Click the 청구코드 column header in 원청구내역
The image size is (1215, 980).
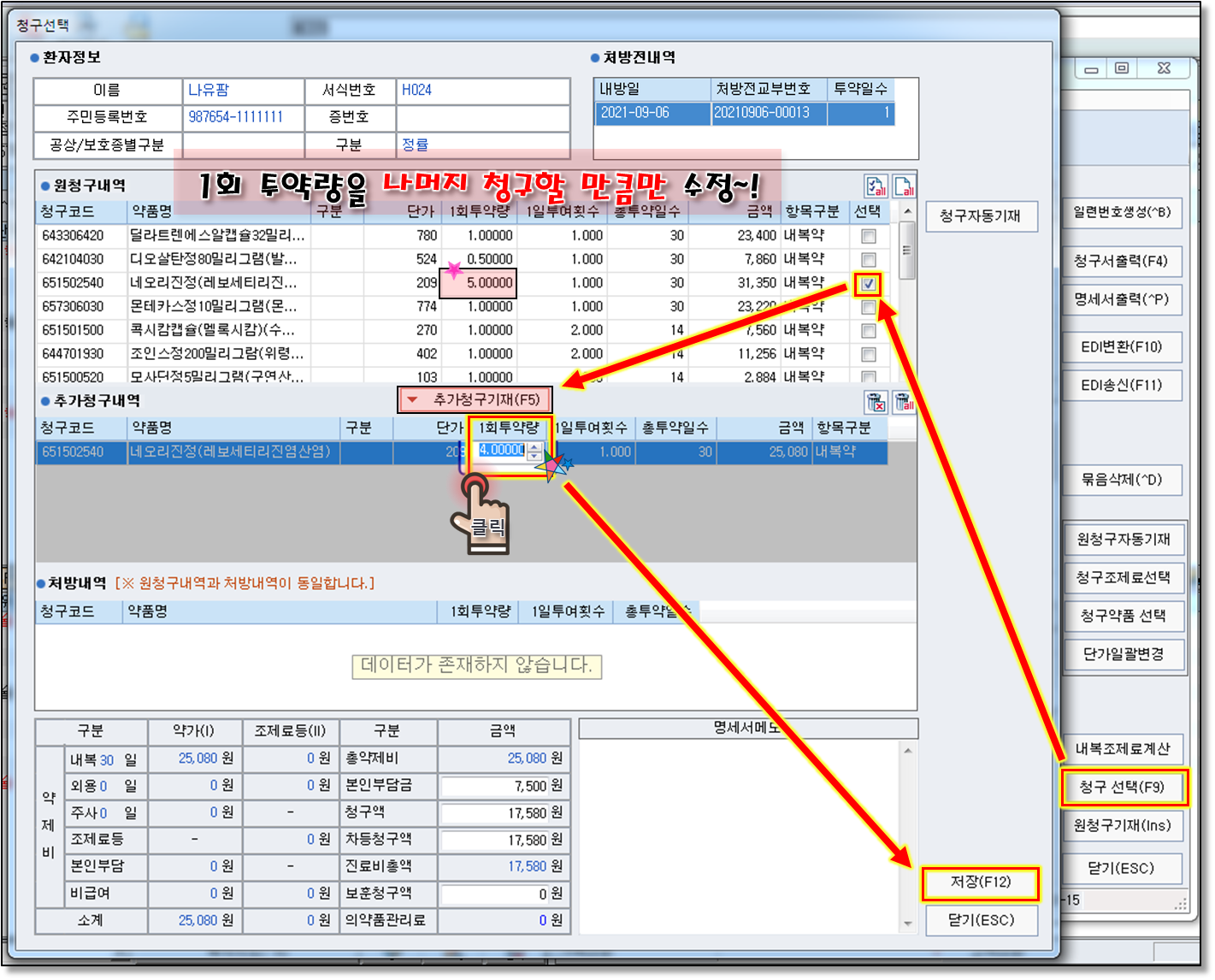coord(68,211)
